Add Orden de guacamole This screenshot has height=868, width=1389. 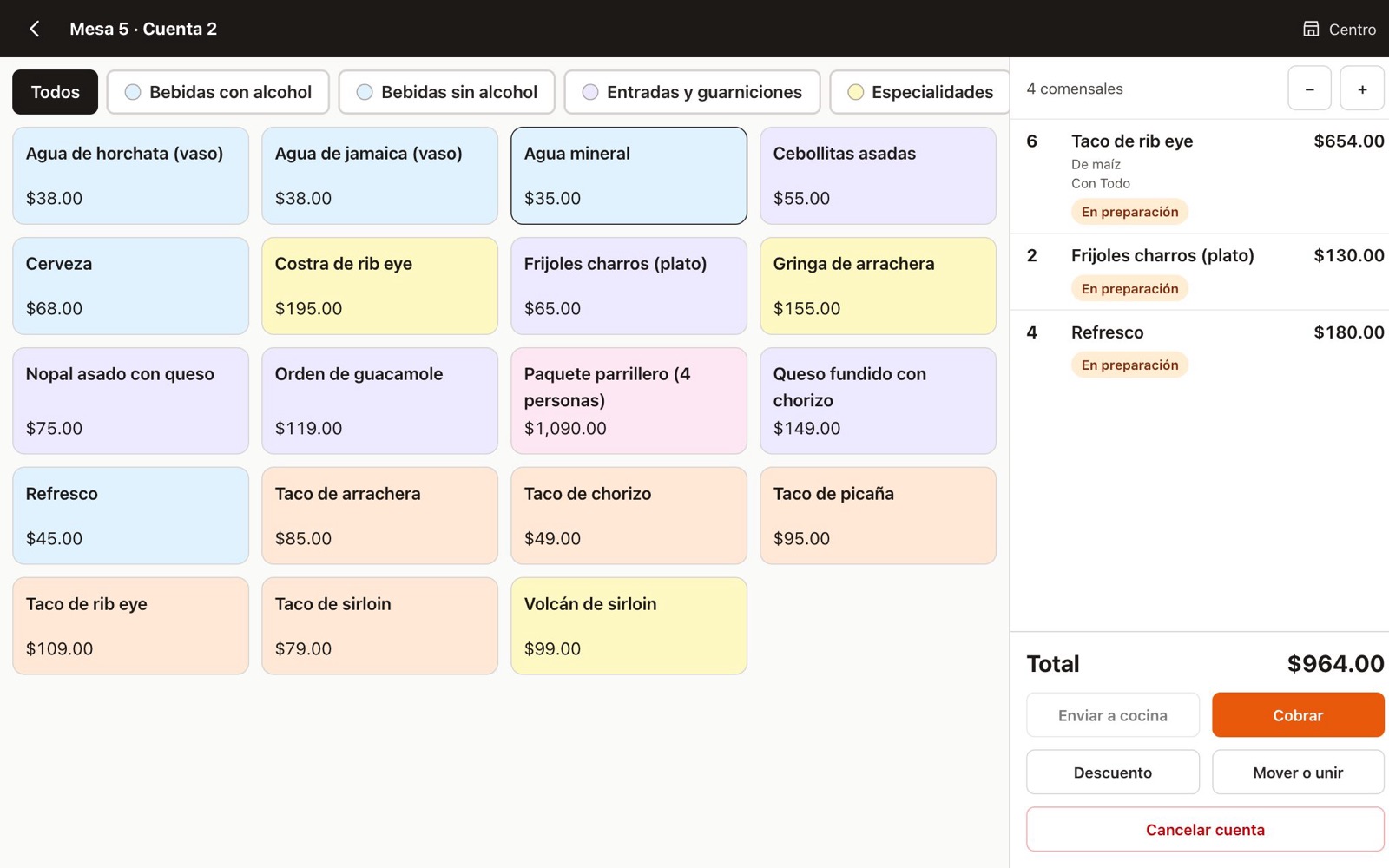click(379, 401)
